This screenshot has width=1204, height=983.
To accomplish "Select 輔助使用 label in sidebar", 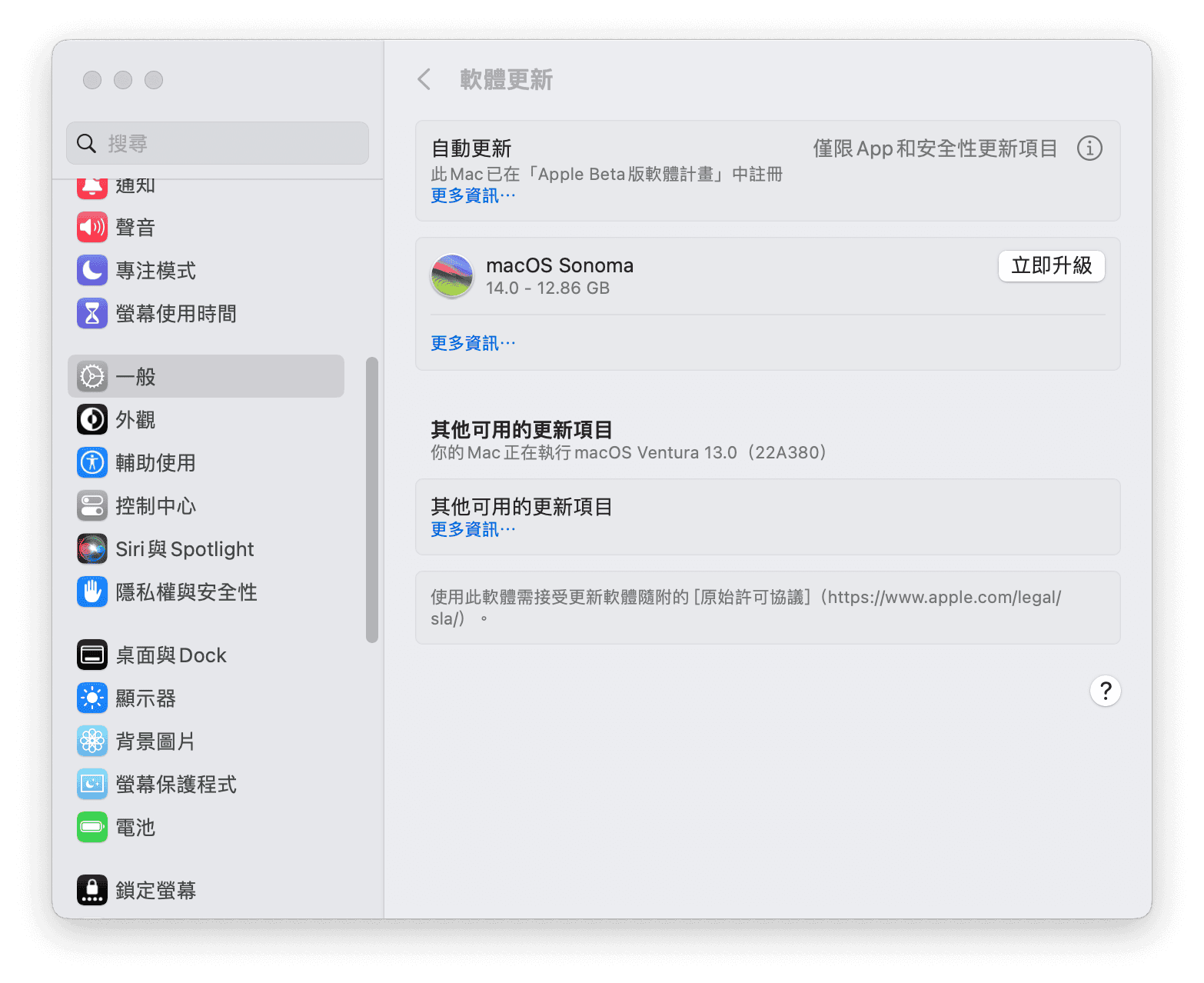I will click(156, 463).
